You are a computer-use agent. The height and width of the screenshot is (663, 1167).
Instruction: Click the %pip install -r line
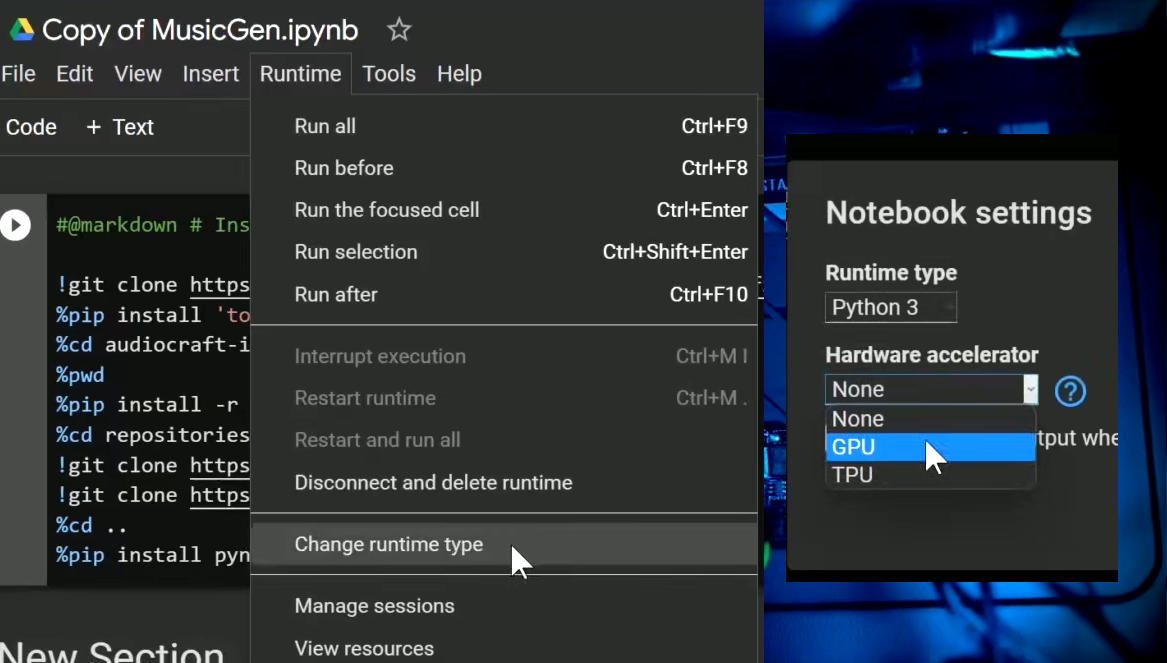(147, 405)
